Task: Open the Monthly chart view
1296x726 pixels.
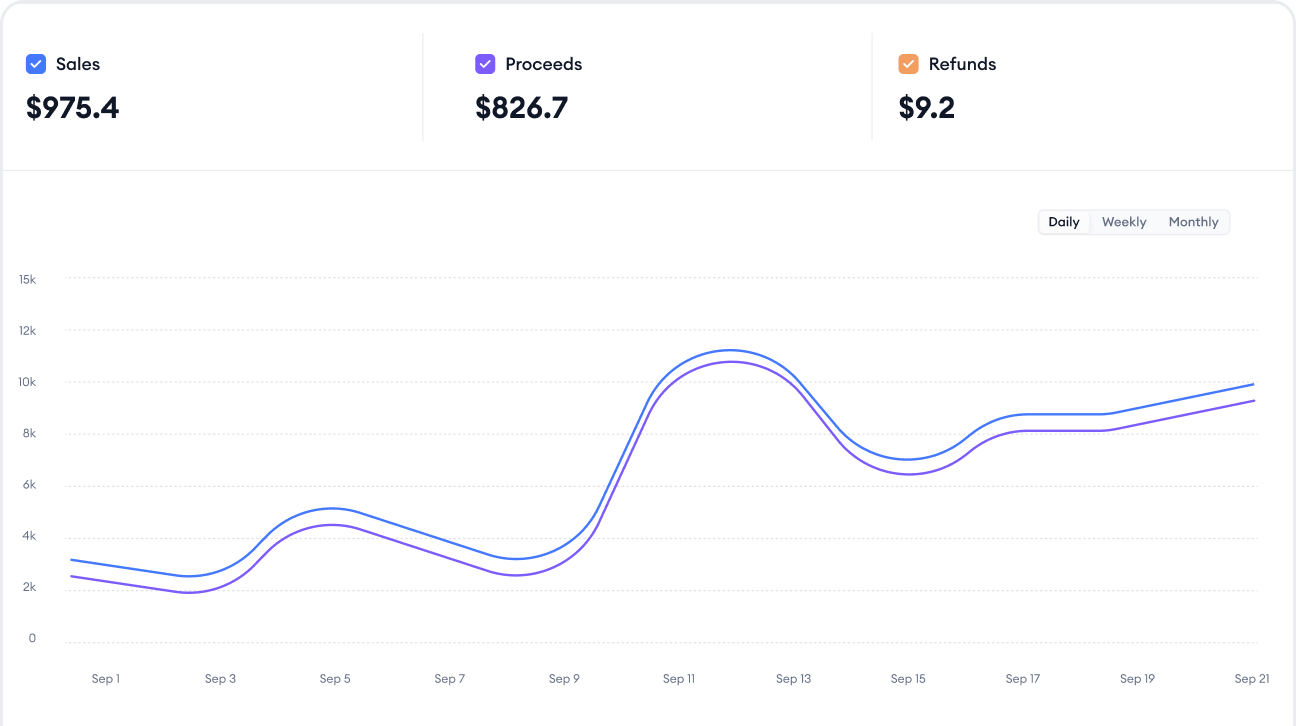Action: click(x=1193, y=221)
